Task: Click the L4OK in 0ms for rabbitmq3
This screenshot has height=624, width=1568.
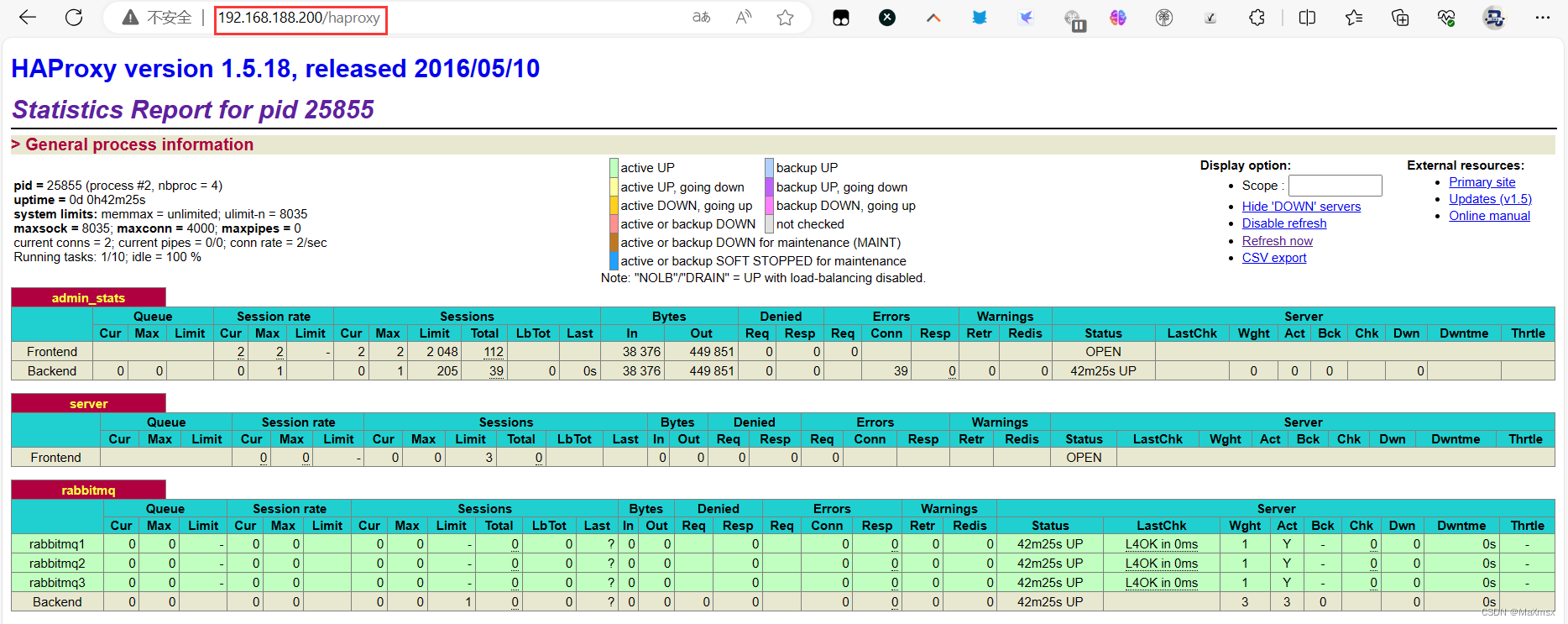Action: 1162,583
